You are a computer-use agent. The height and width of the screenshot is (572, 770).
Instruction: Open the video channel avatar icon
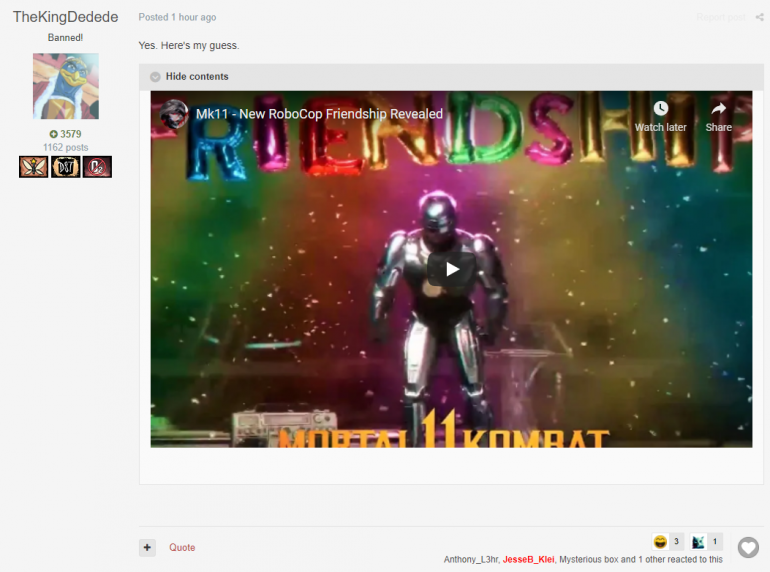click(174, 114)
